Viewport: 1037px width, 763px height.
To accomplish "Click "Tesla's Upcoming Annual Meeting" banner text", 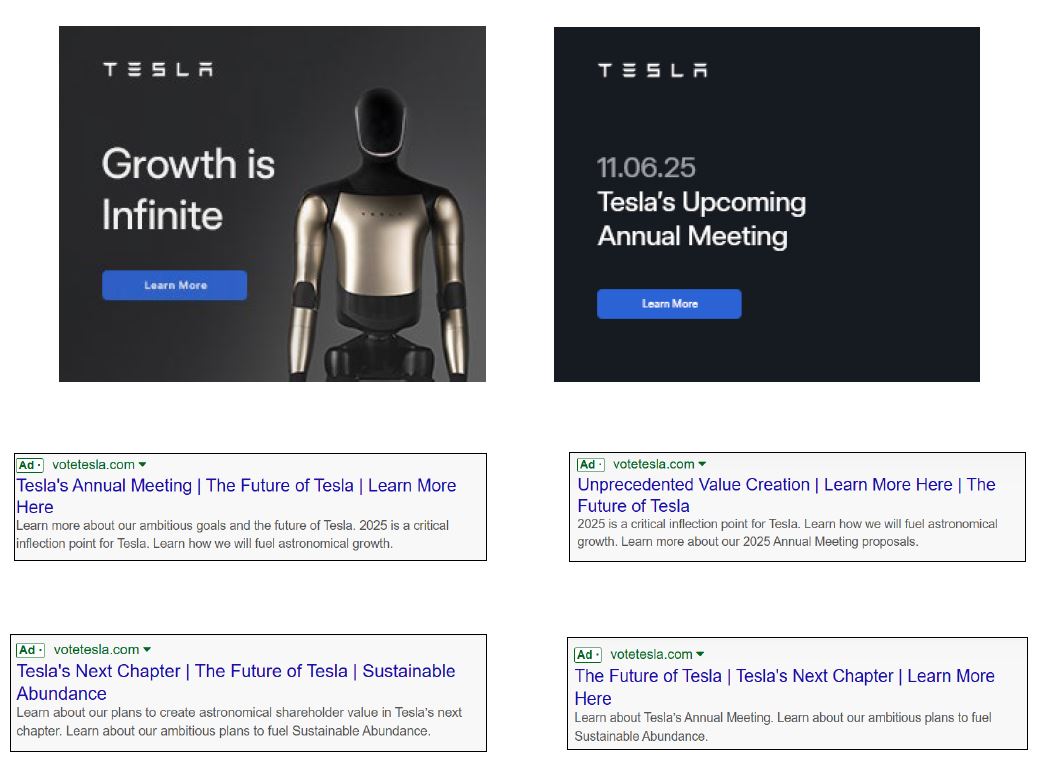I will click(701, 219).
